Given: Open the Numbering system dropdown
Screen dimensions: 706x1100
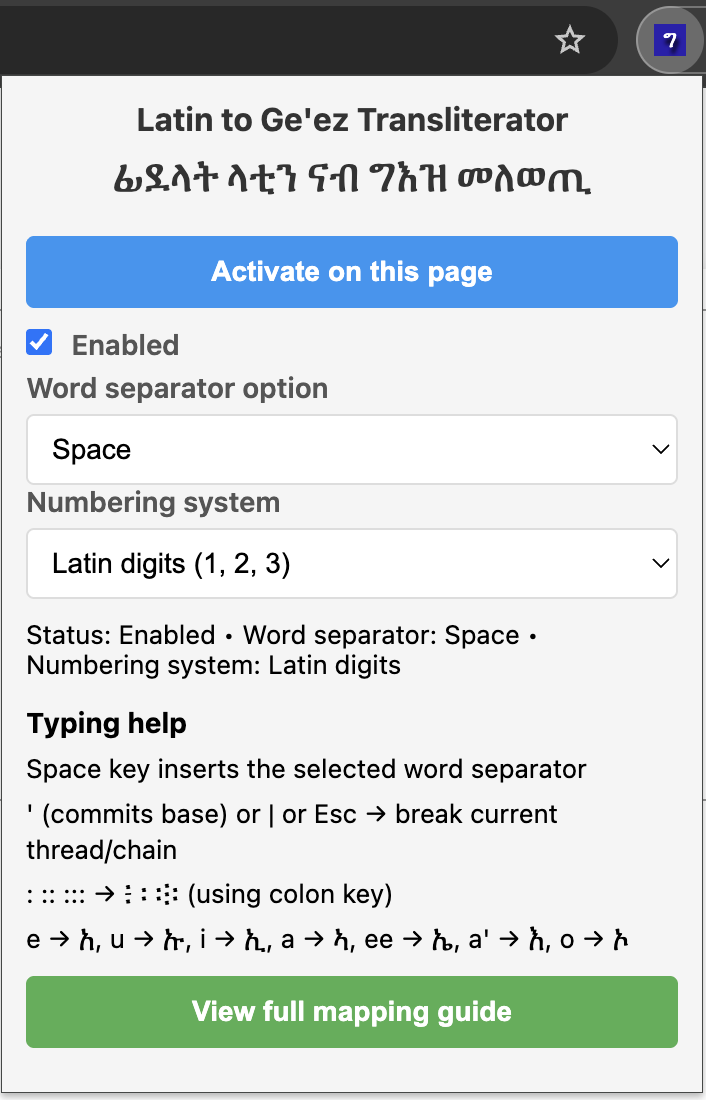Looking at the screenshot, I should click(352, 563).
